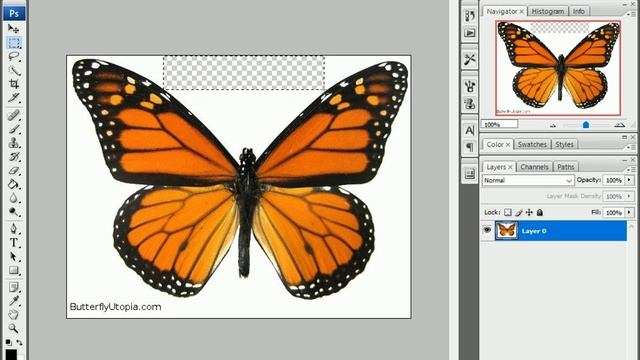Collapse the Navigator panel group
Viewport: 640px width, 360px height.
pos(625,4)
